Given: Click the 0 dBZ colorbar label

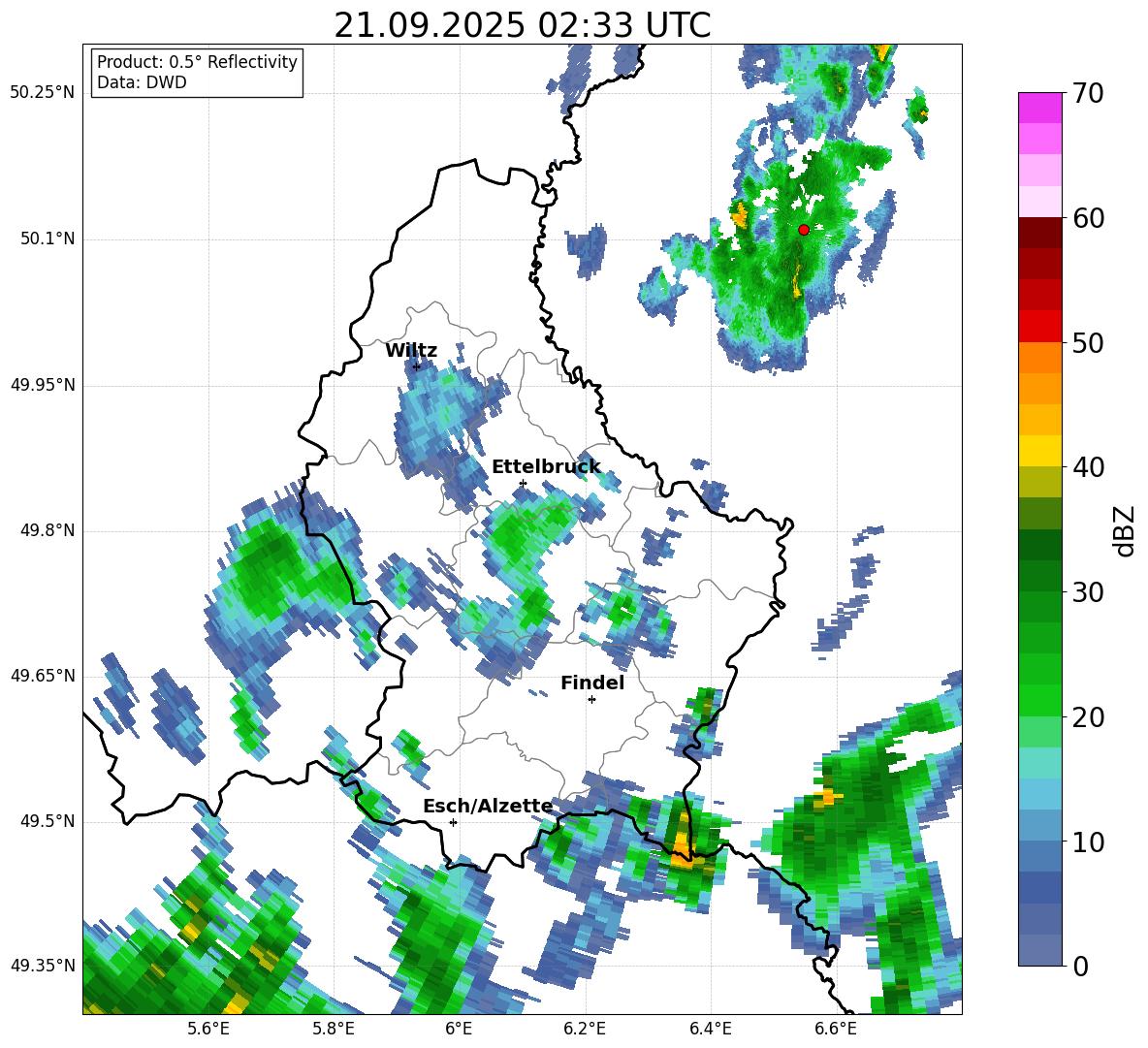Looking at the screenshot, I should click(x=1080, y=967).
